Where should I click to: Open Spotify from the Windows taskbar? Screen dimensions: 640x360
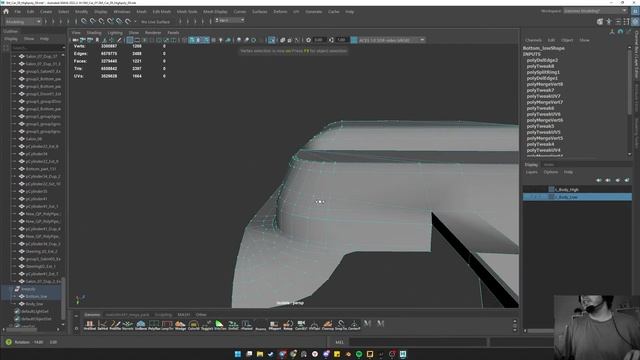pyautogui.click(x=359, y=354)
